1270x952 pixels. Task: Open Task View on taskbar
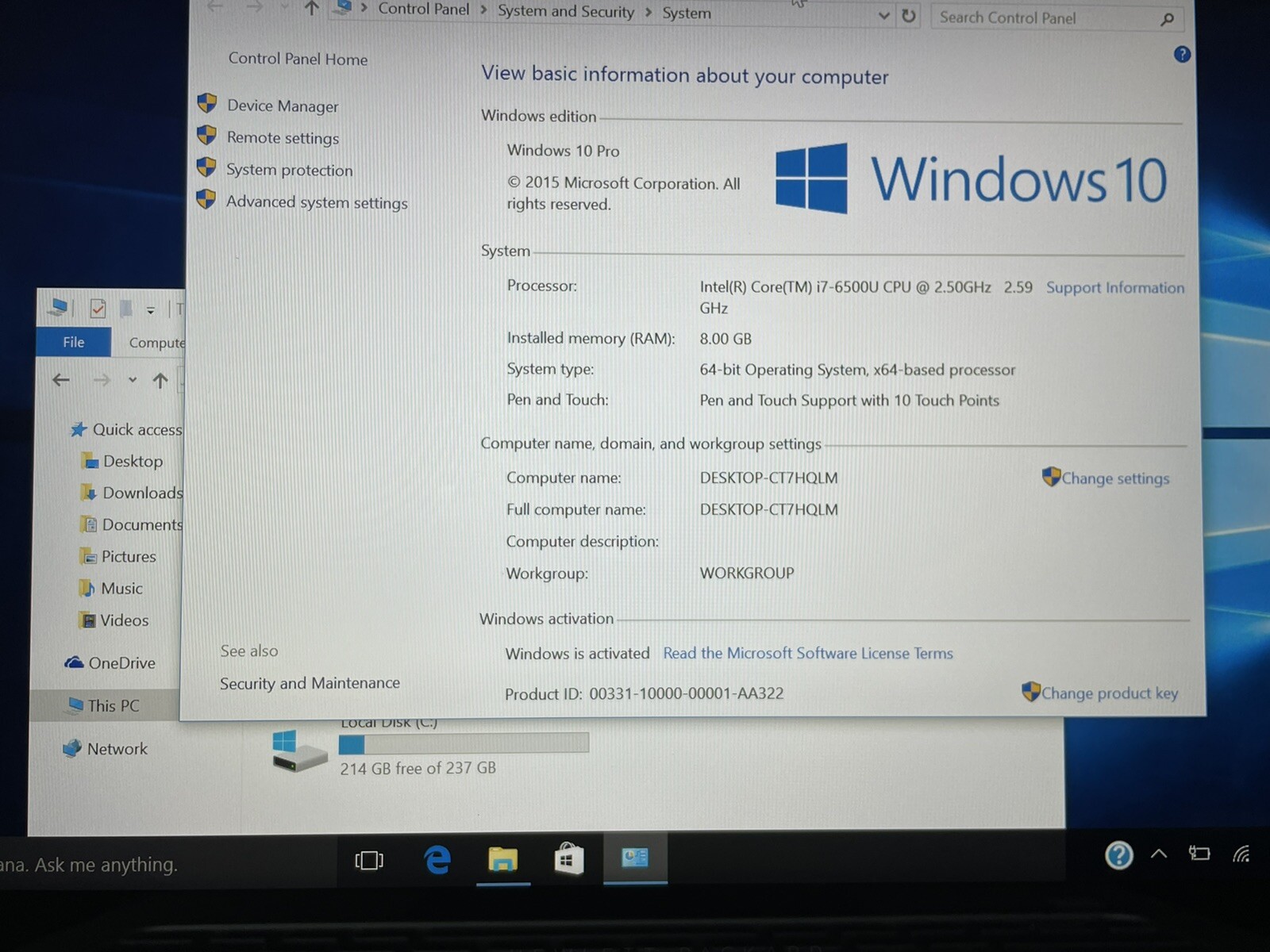(369, 860)
